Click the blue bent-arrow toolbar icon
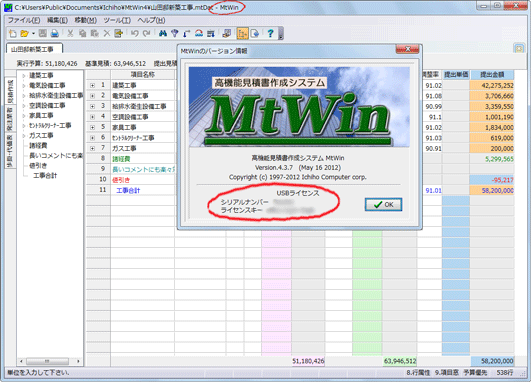This screenshot has height=382, width=531. (x=187, y=33)
